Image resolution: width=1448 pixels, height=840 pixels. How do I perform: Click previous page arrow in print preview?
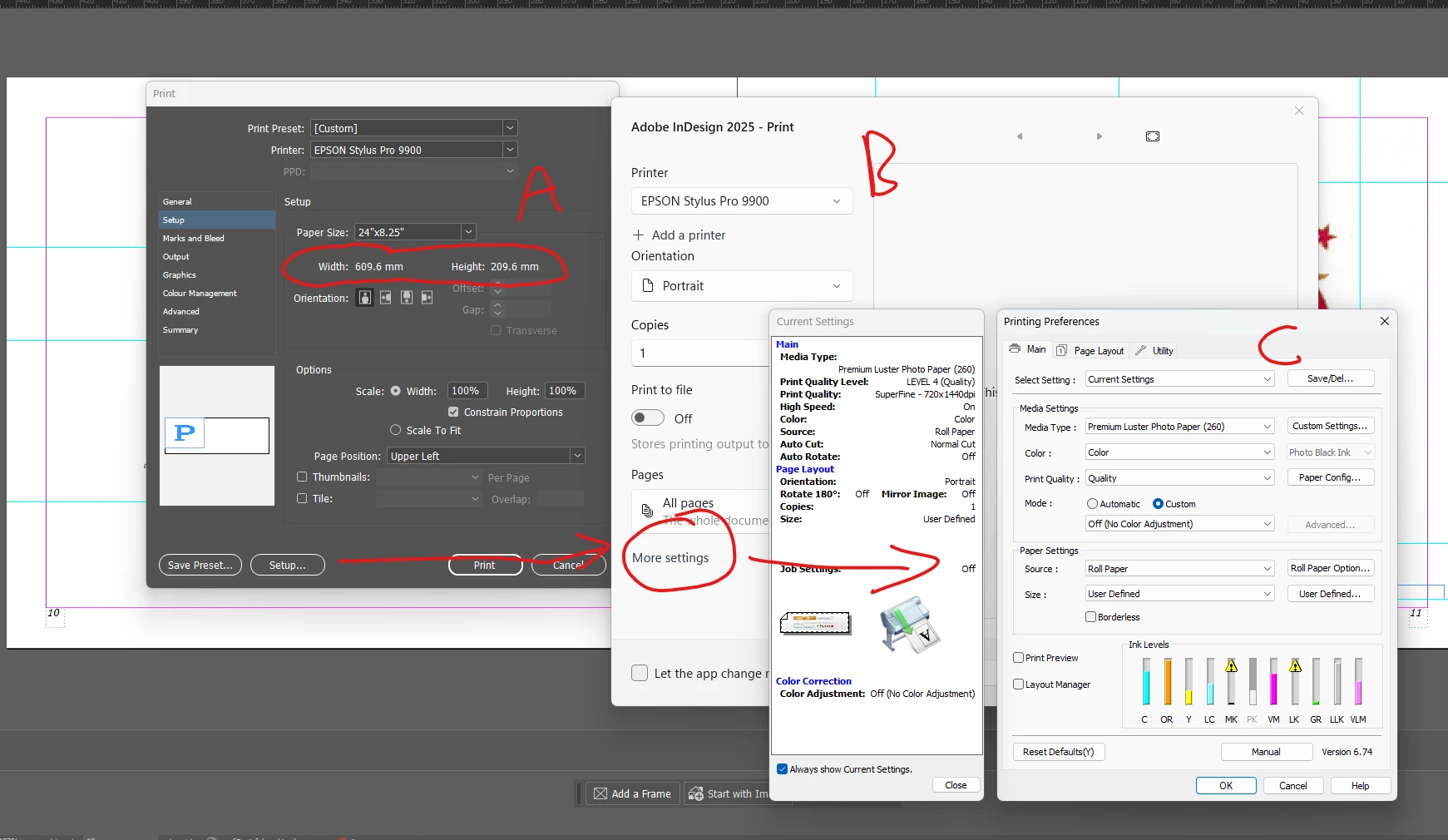[1020, 136]
